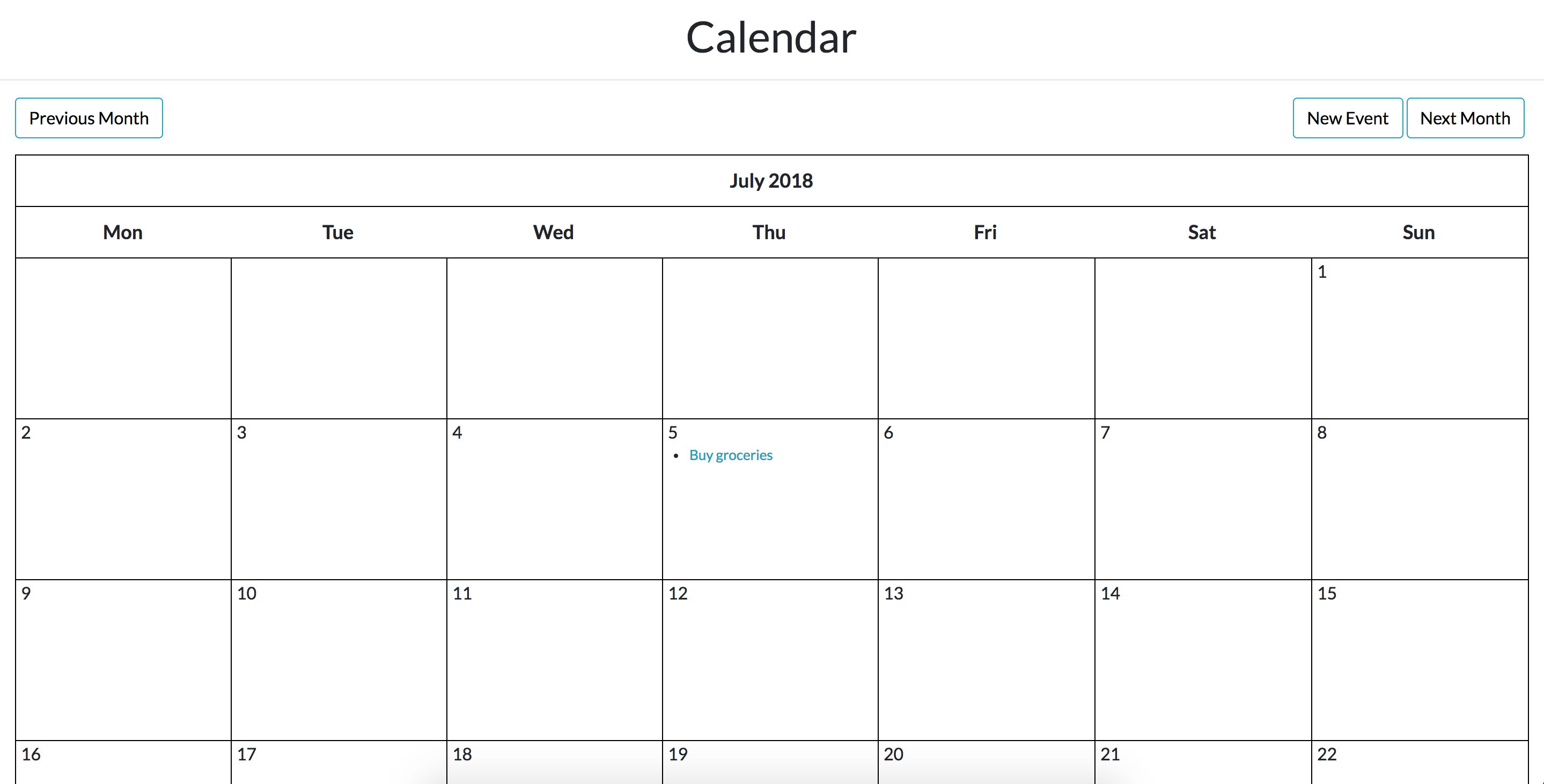Screen dimensions: 1544x784
Task: Click New Event to create event
Action: pos(1347,119)
